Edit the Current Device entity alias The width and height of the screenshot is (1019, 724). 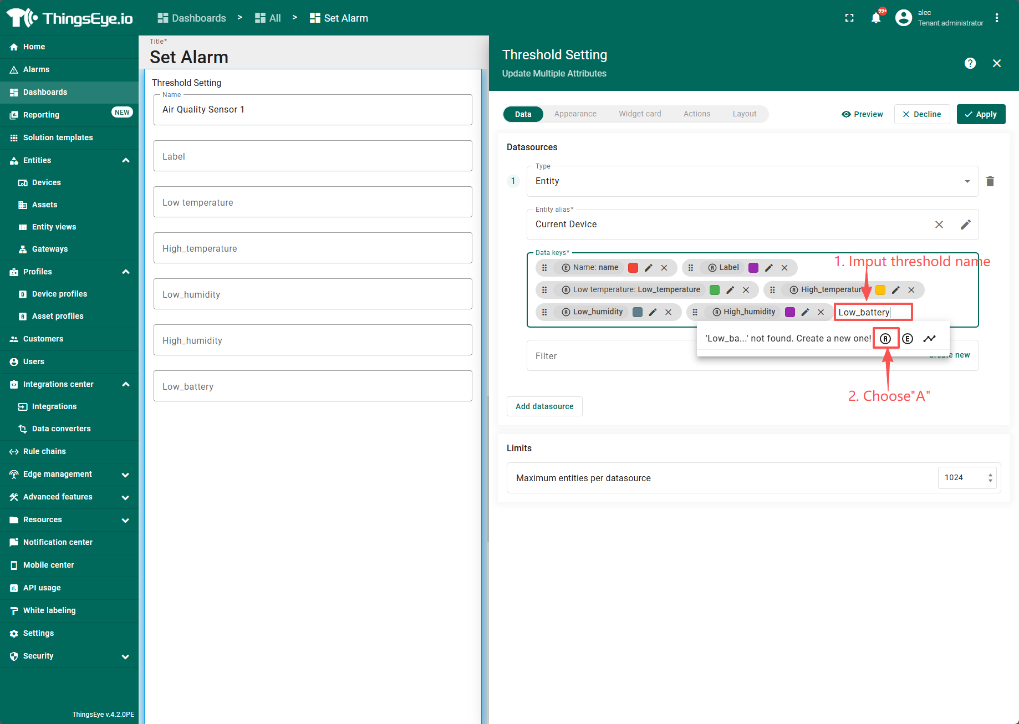tap(966, 225)
